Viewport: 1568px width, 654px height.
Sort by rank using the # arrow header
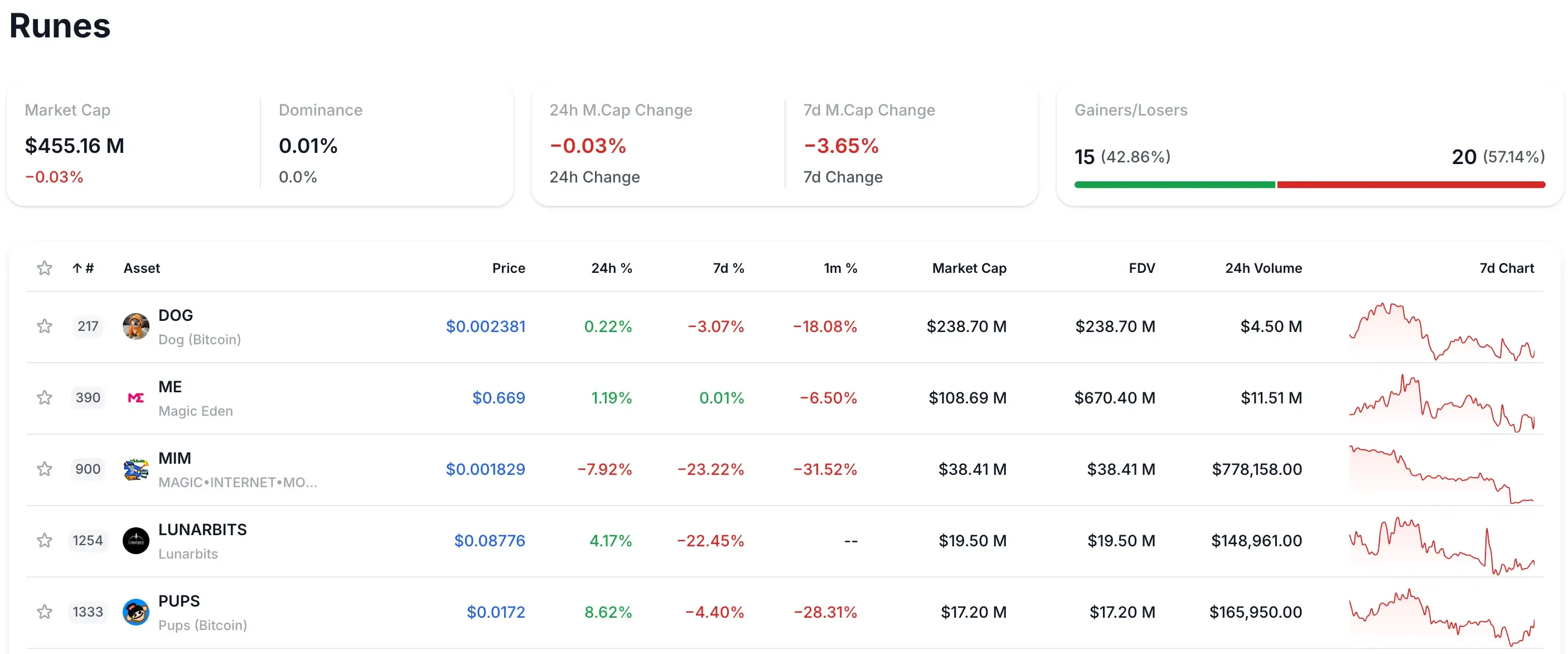click(84, 268)
